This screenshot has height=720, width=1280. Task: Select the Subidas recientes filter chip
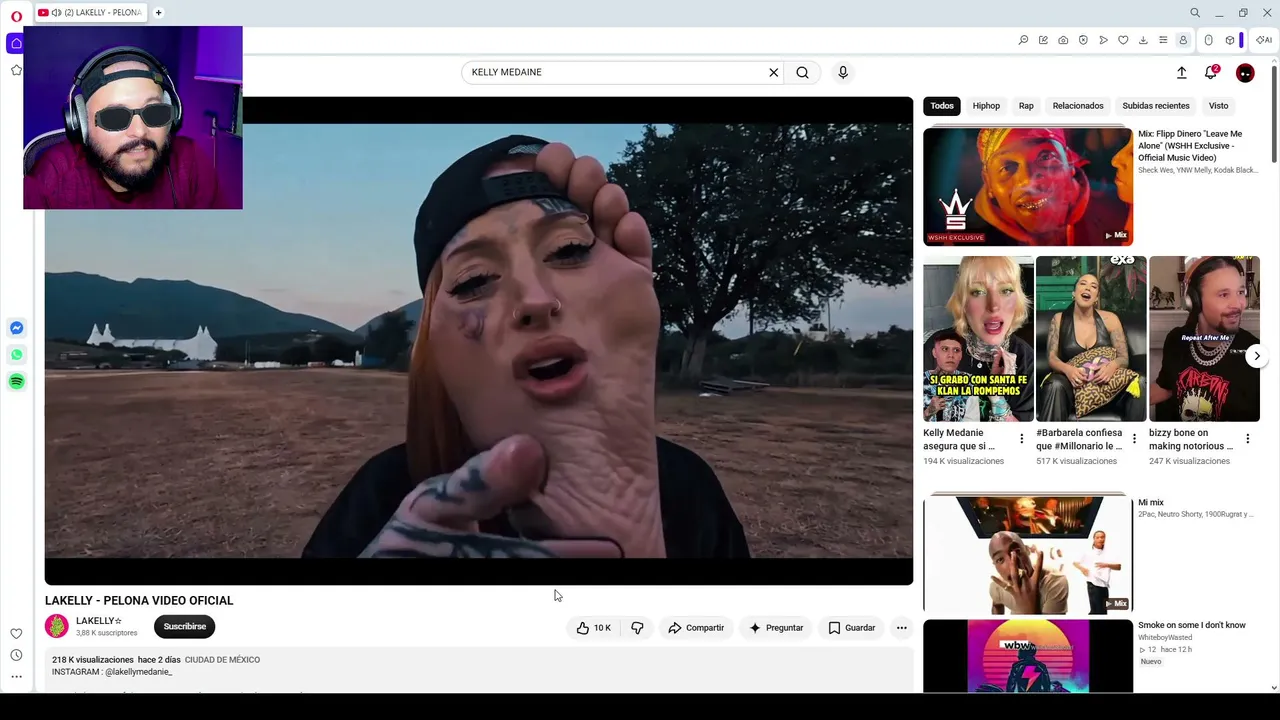(1156, 106)
